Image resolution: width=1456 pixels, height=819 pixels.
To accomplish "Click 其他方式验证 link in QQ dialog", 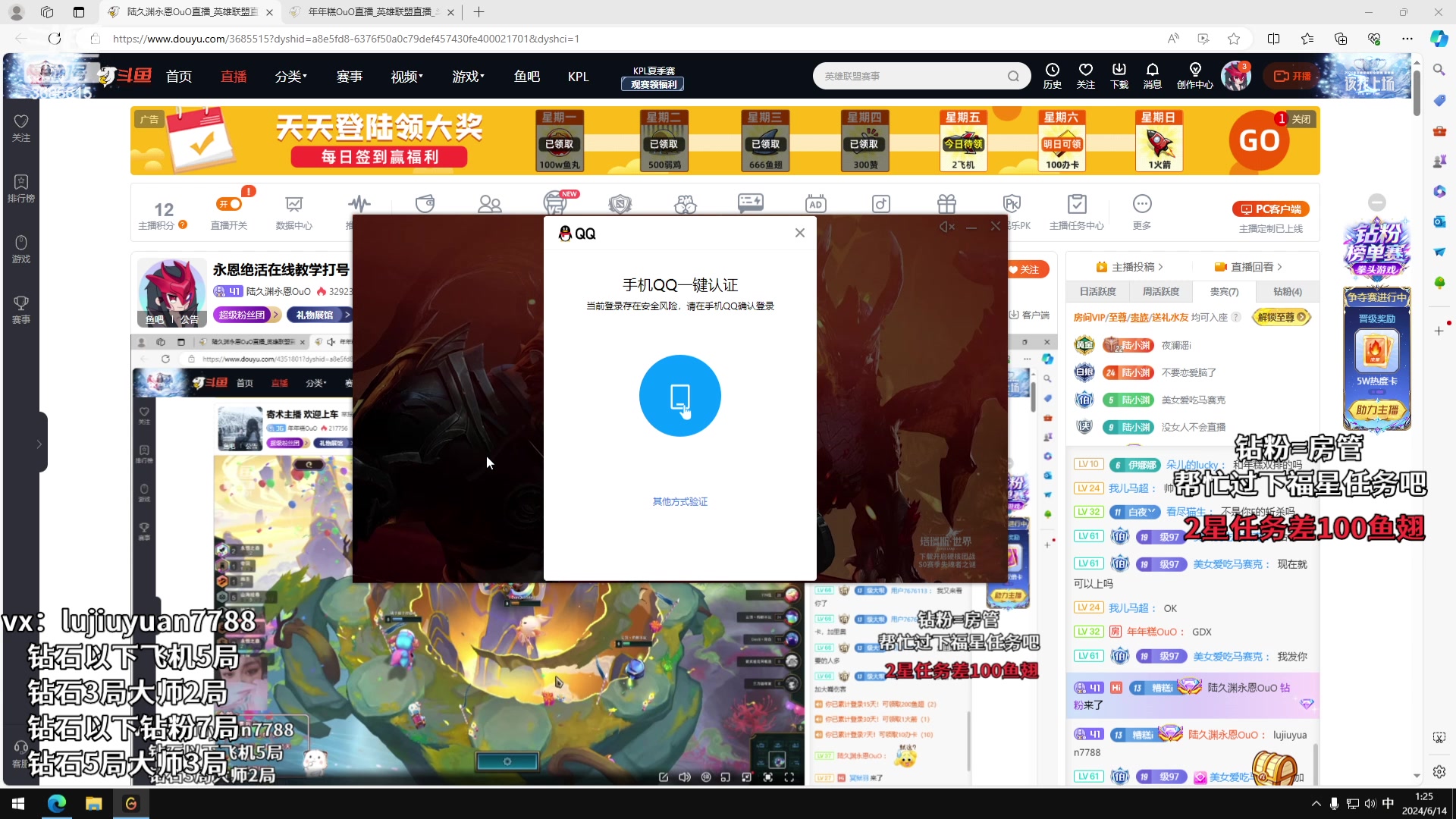I will point(680,502).
